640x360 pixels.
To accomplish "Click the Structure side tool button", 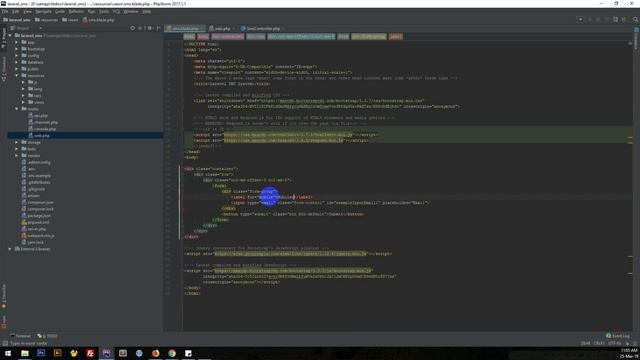I will coord(4,69).
